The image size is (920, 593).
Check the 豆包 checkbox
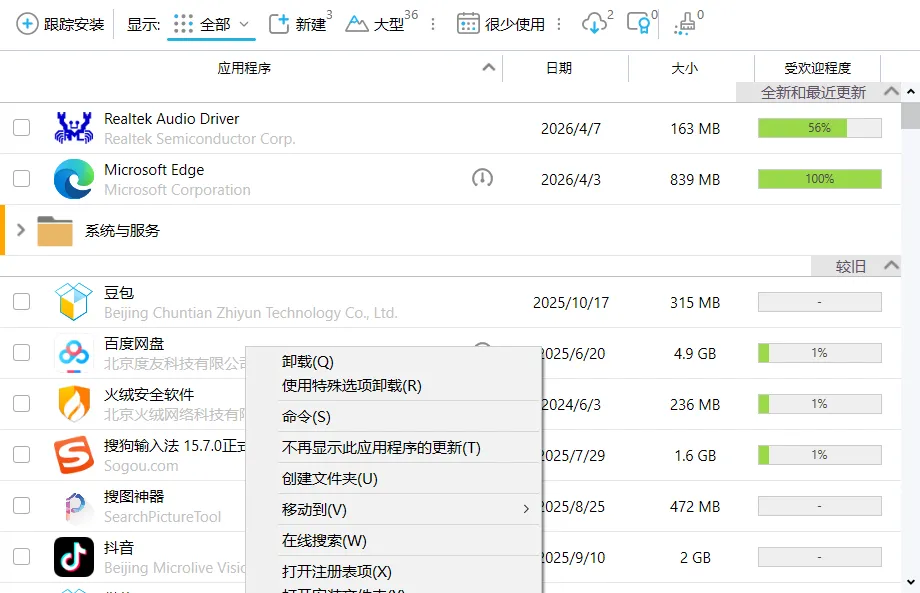(22, 301)
